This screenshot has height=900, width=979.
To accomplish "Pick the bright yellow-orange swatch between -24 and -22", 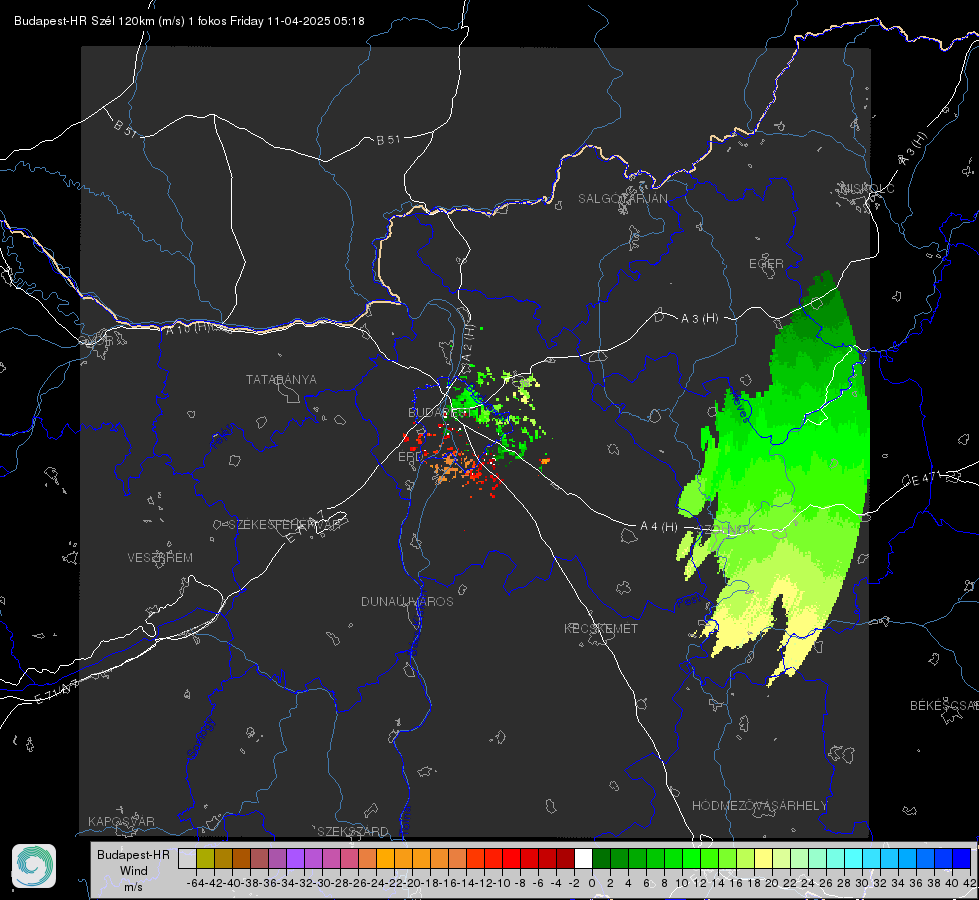I will [385, 858].
